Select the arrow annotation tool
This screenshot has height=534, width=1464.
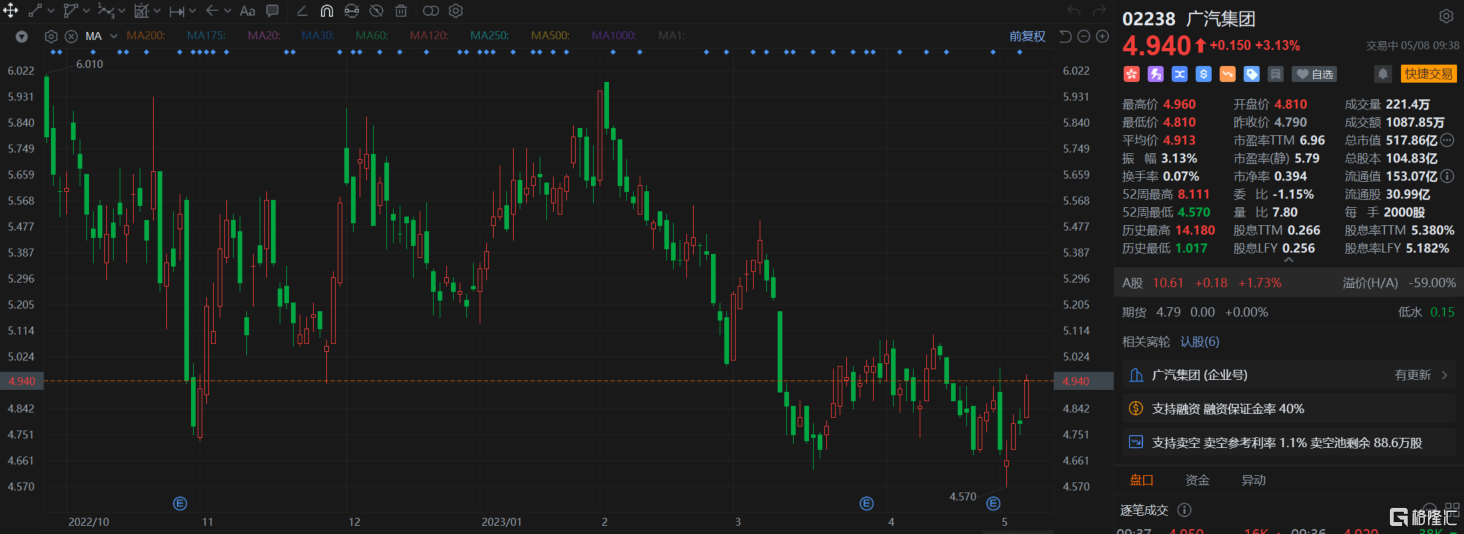(211, 12)
